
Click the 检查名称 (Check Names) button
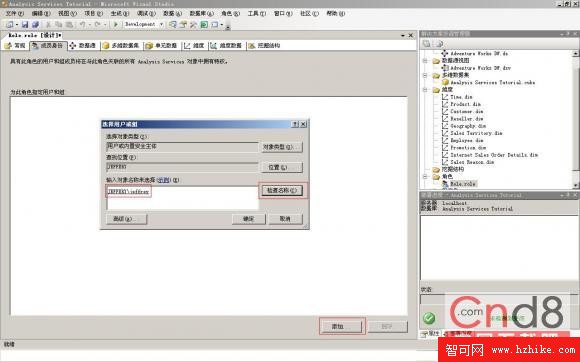(282, 190)
